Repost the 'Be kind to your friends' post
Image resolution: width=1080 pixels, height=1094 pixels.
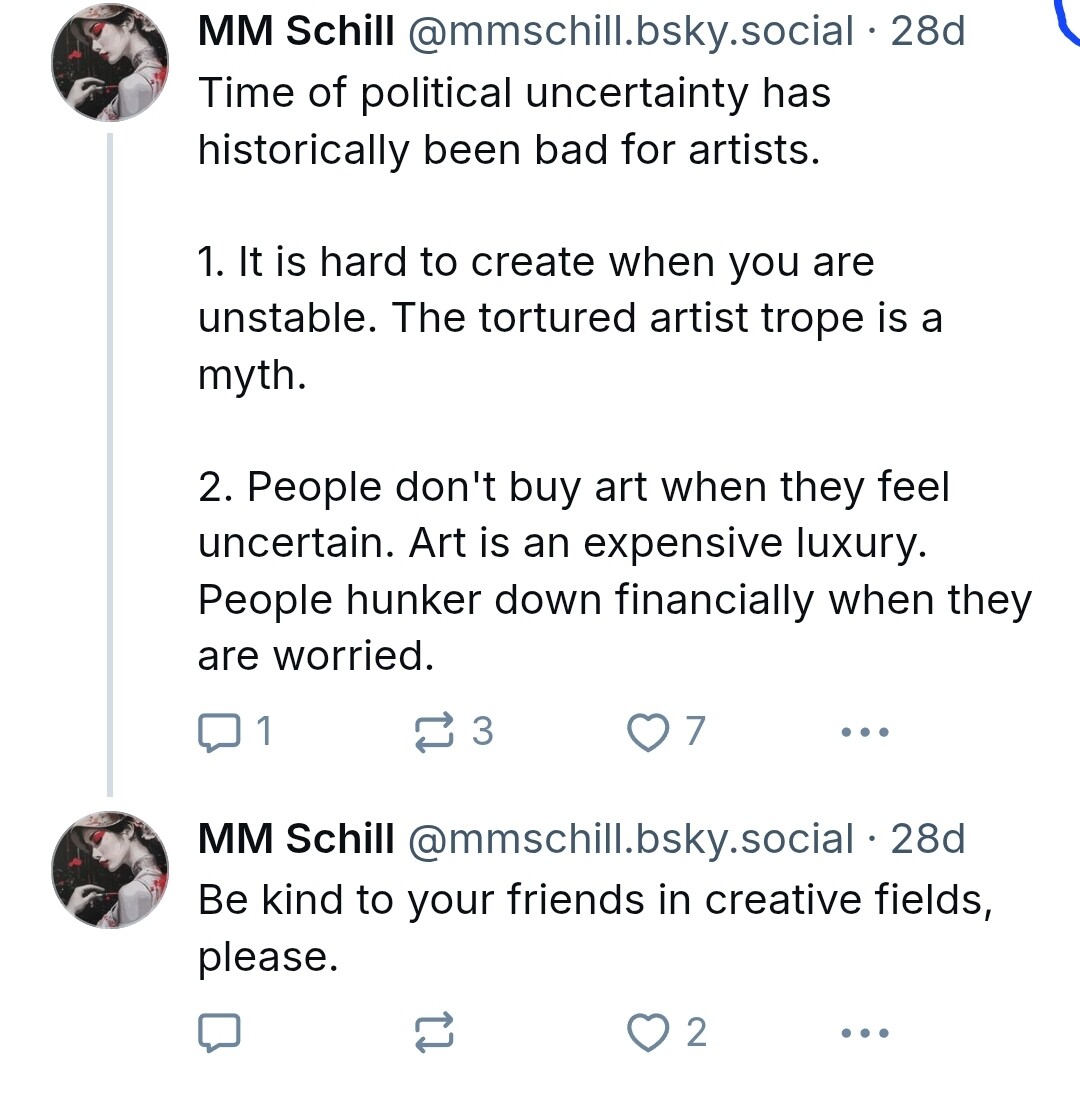point(436,1032)
